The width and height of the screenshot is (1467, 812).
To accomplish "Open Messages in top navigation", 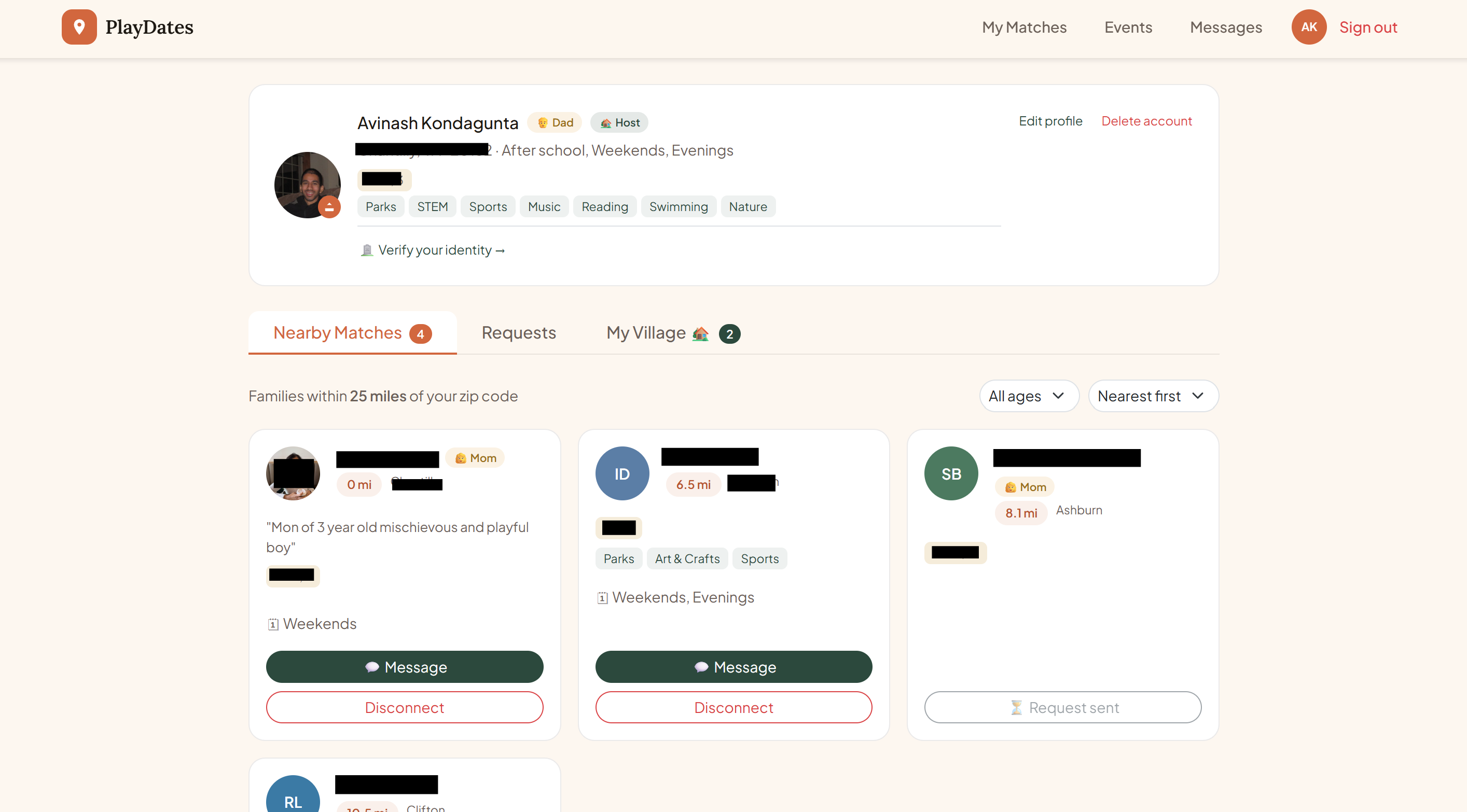I will [1226, 27].
